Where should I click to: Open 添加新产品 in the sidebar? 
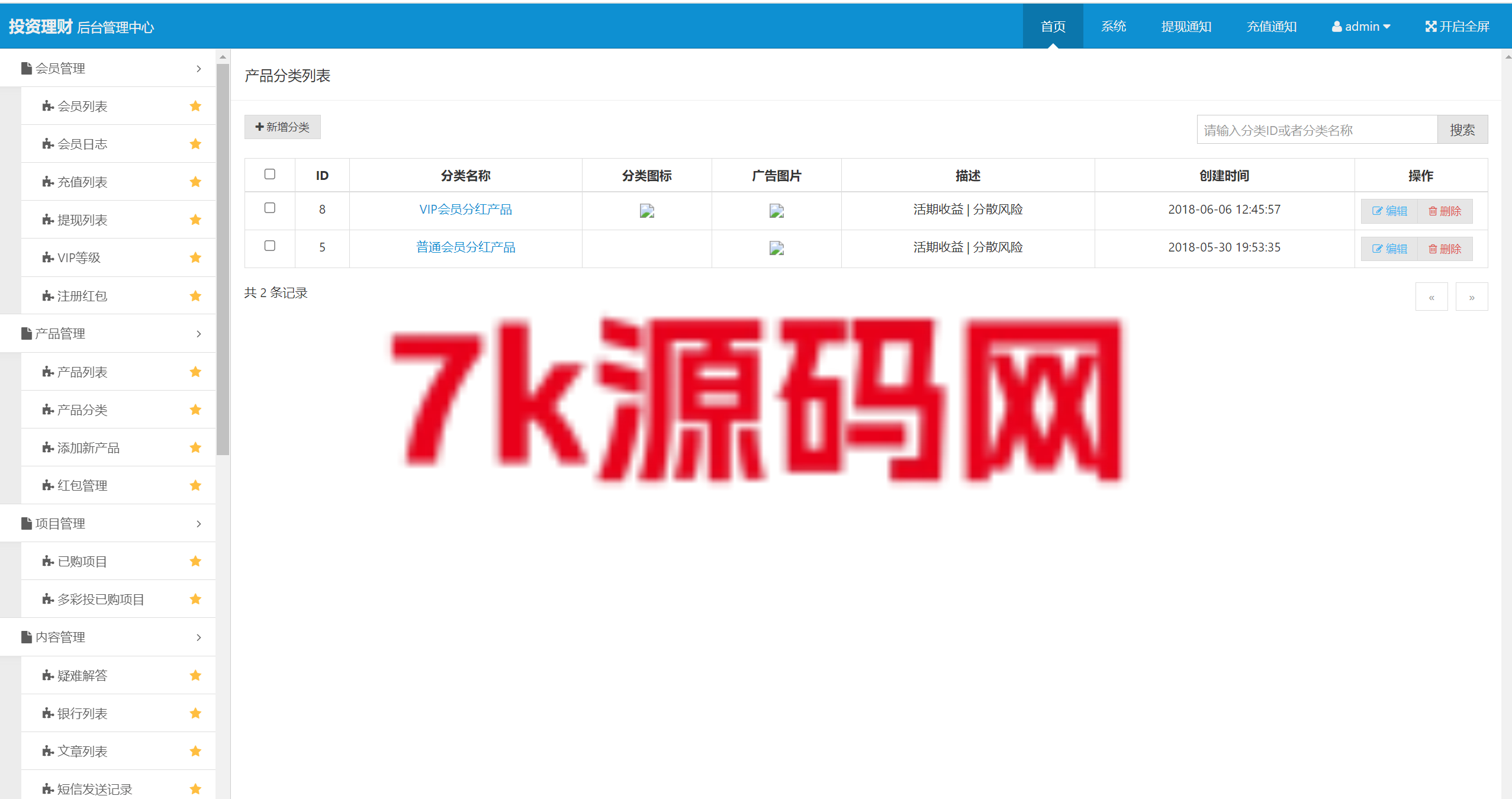(118, 447)
